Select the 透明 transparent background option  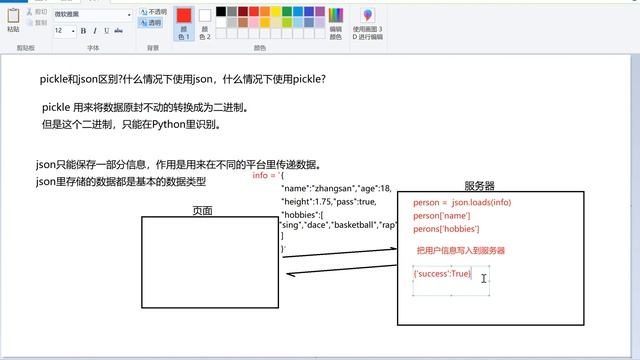tap(151, 22)
